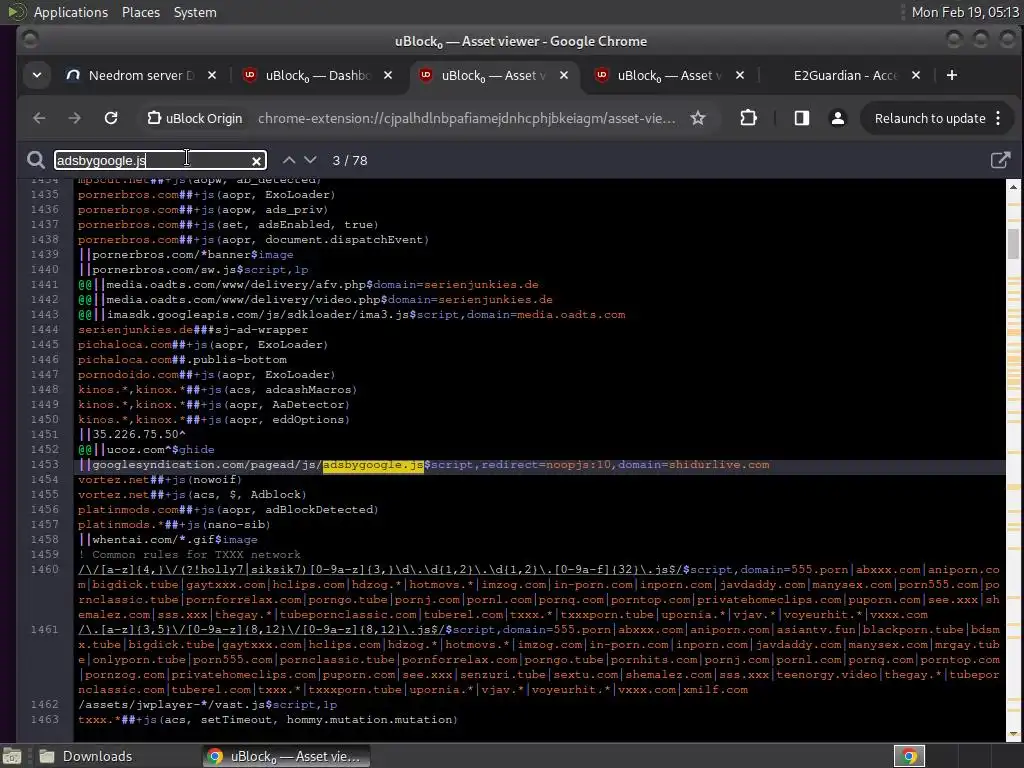Clear the adsbygoogle.js search field

(x=257, y=161)
